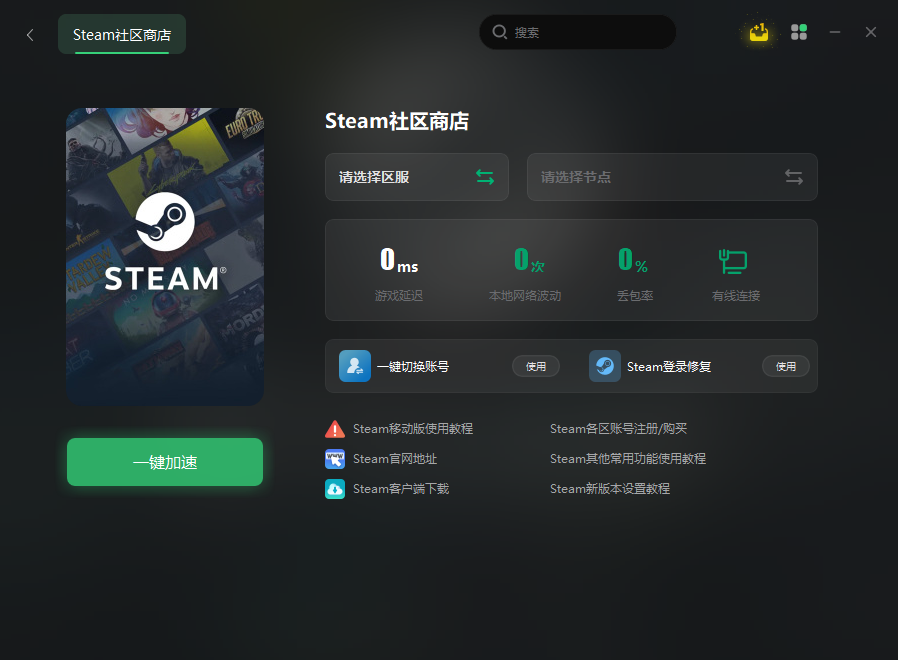Click the wired connection monitor icon

[733, 261]
